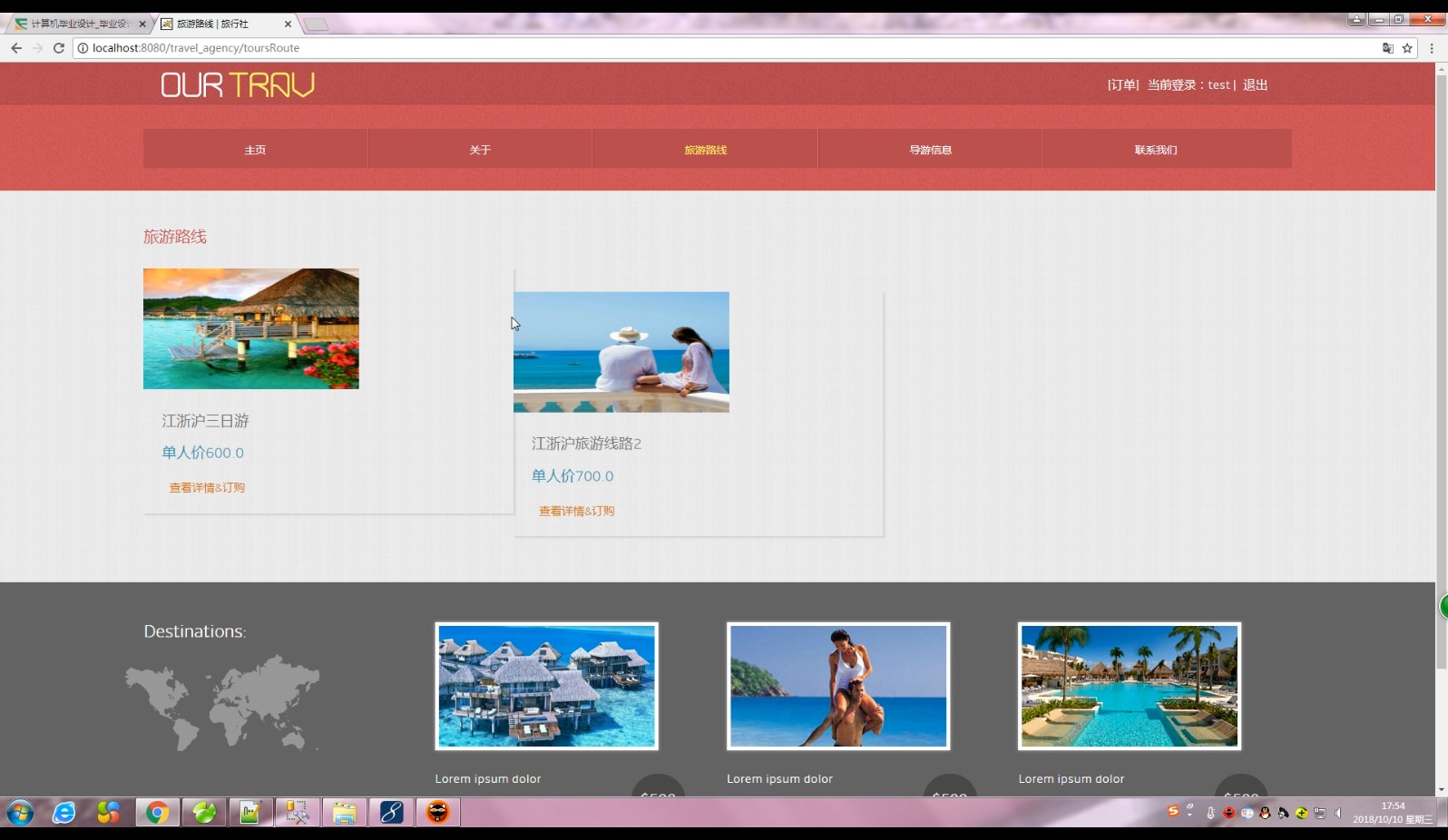Open the 江浙沪旅游线路2 title
Viewport: 1448px width, 840px height.
coord(586,444)
